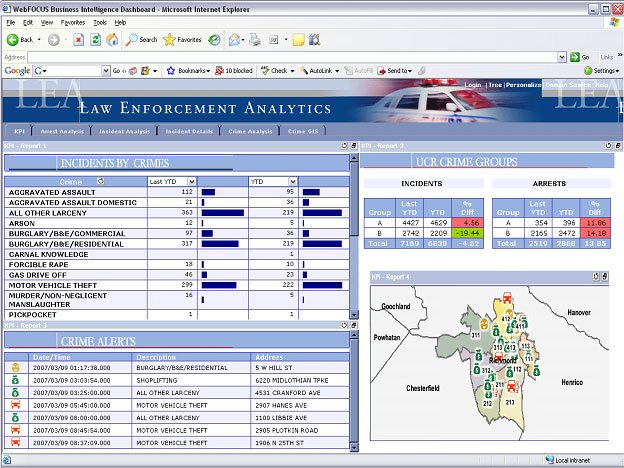This screenshot has height=468, width=624.
Task: Open the Mail envelope icon
Action: (234, 39)
